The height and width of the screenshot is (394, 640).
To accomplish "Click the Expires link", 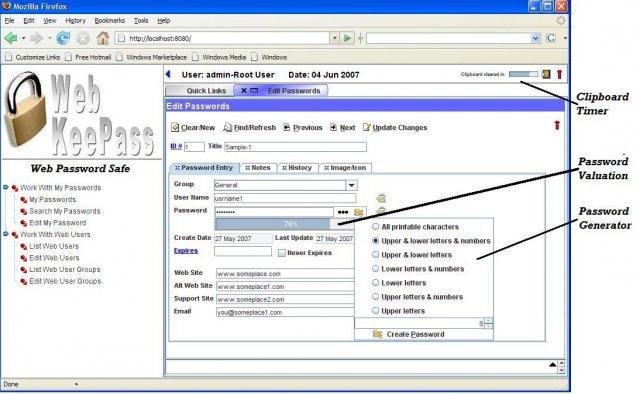I will pos(186,251).
